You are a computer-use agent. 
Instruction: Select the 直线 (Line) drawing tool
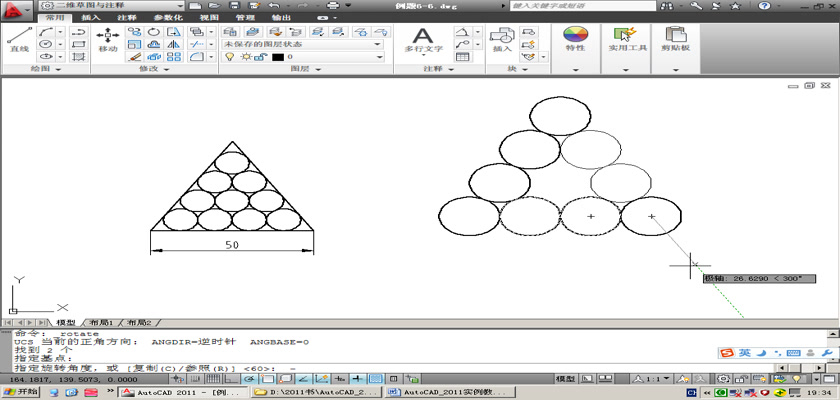[19, 38]
